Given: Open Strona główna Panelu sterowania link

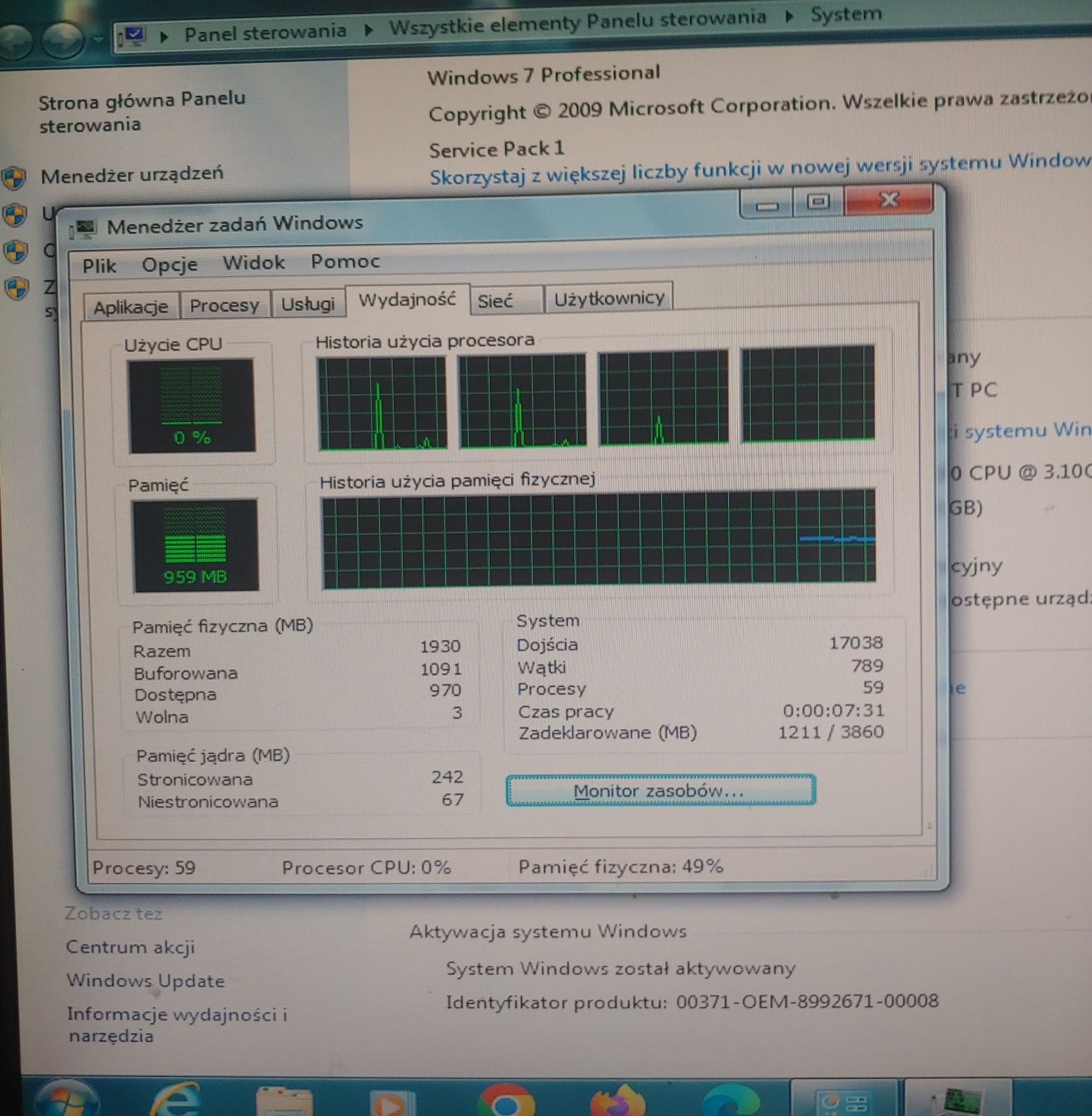Looking at the screenshot, I should (142, 112).
